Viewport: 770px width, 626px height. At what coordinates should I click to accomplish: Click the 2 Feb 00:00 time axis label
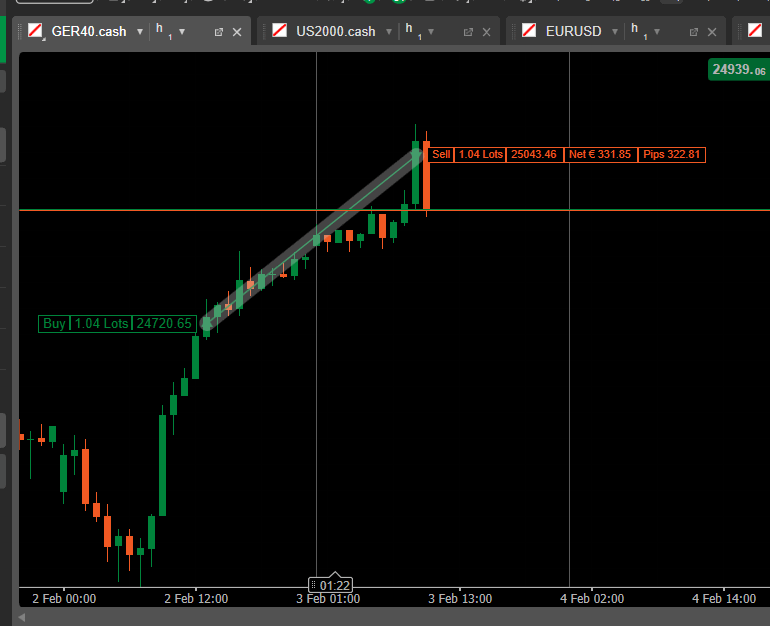(64, 599)
